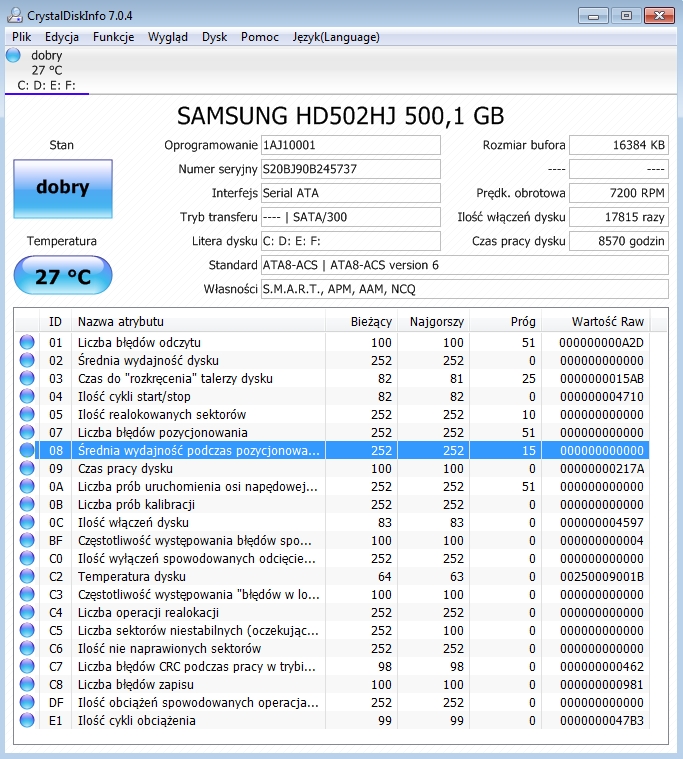Click the Tryb transferu SATA/300 field

coord(350,217)
